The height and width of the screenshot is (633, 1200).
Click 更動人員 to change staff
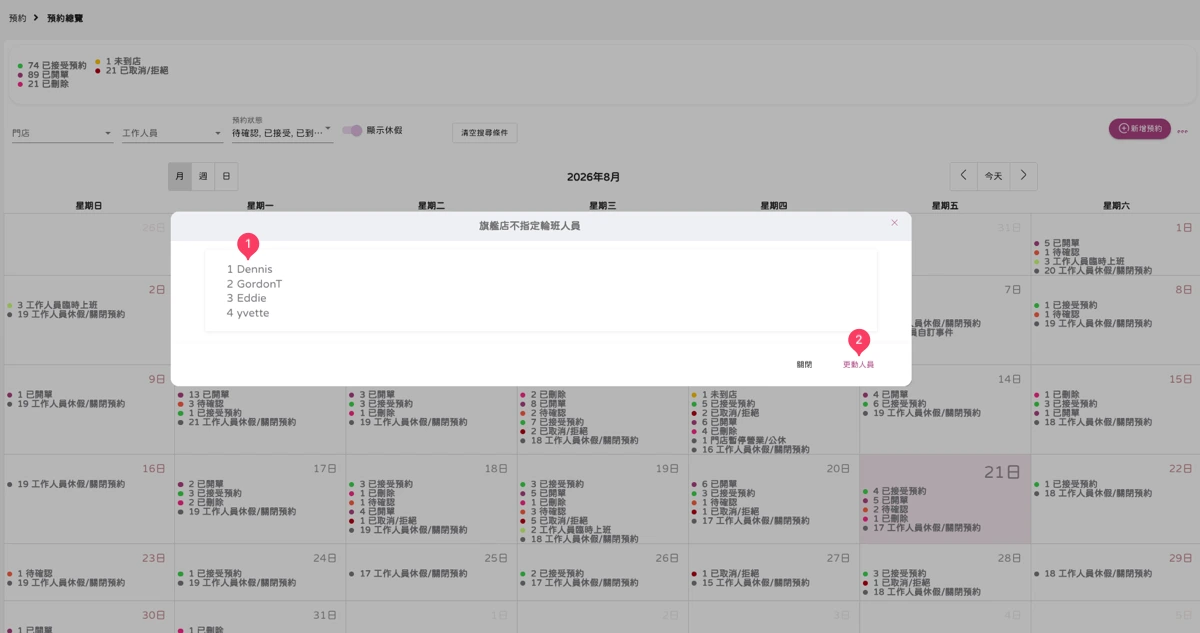coord(858,365)
